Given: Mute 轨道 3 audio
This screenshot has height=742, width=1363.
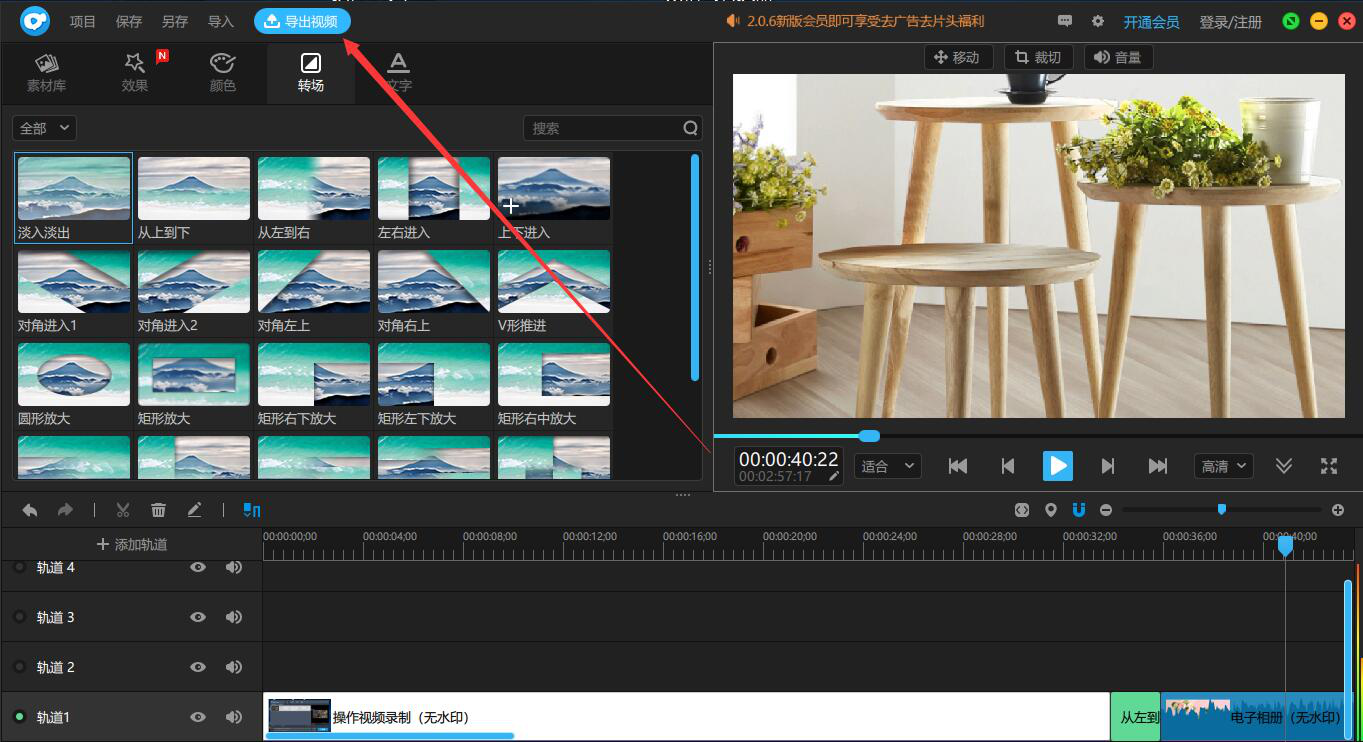Looking at the screenshot, I should coord(234,617).
